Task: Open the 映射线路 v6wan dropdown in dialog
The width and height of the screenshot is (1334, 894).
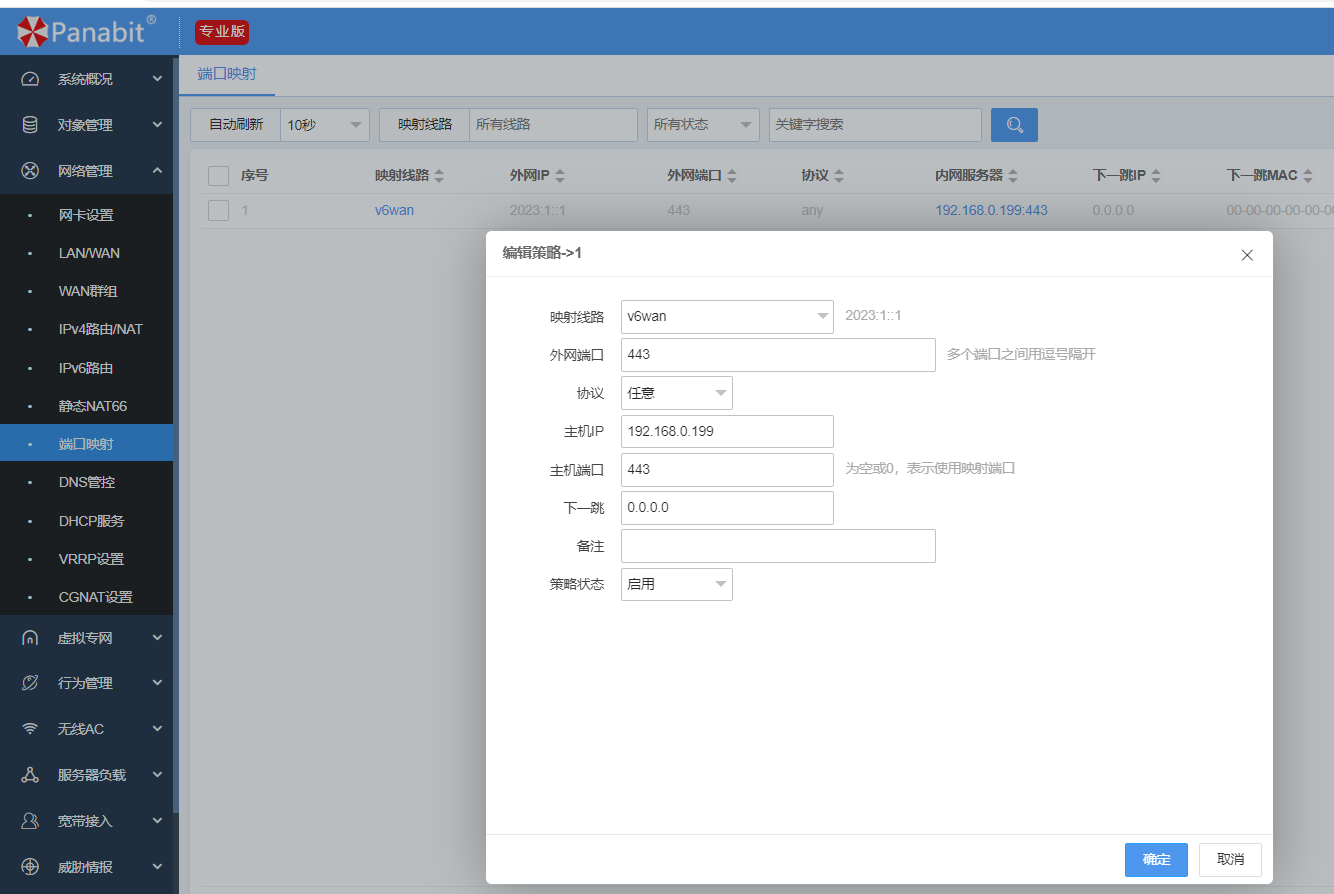Action: 727,316
